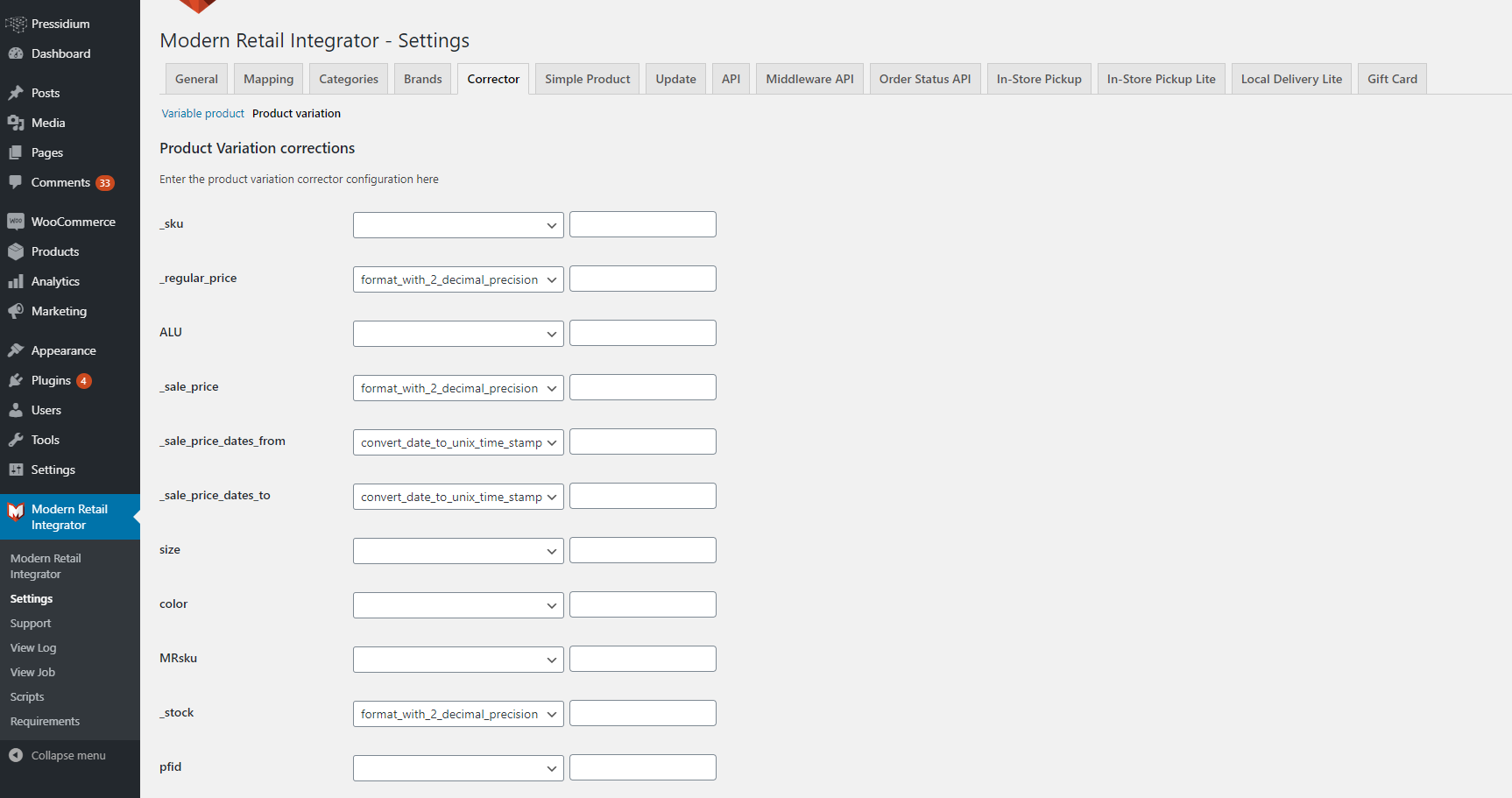1512x798 pixels.
Task: Click the ALU text input field
Action: 643,333
